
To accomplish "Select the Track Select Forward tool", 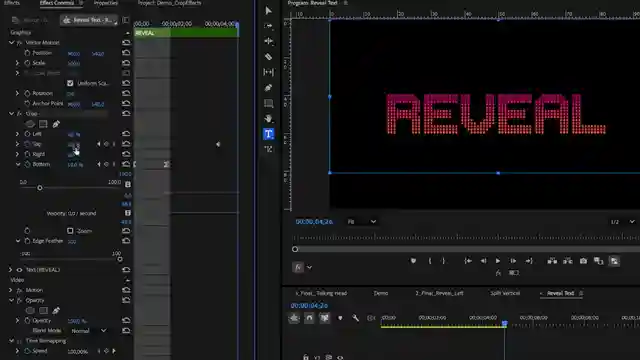I will point(268,26).
